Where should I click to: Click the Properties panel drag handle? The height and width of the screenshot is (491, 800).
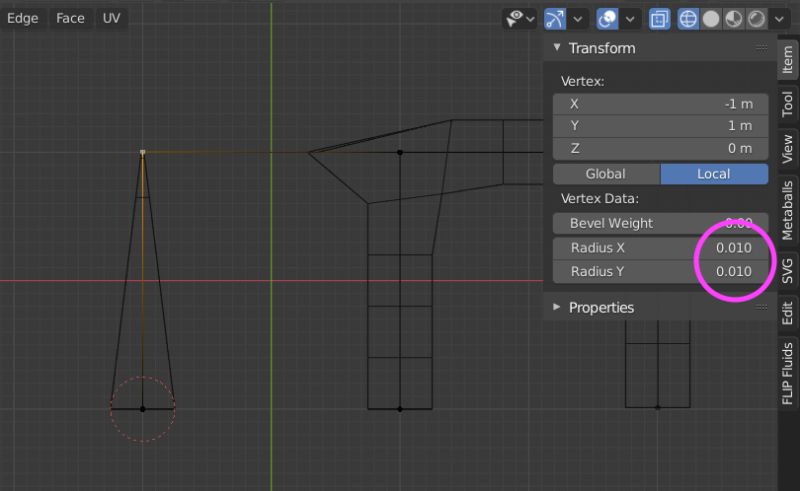[x=762, y=307]
